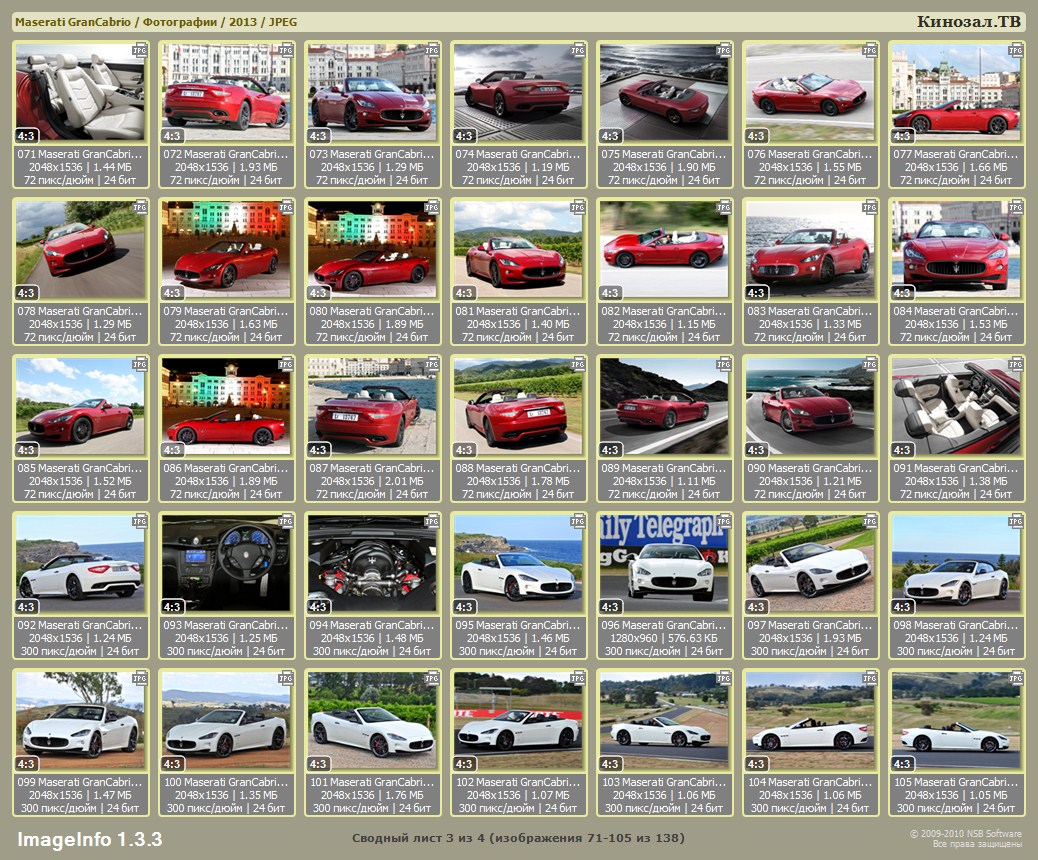Image resolution: width=1038 pixels, height=860 pixels.
Task: Open the night-time tricolor building thumbnail 079
Action: coord(226,249)
